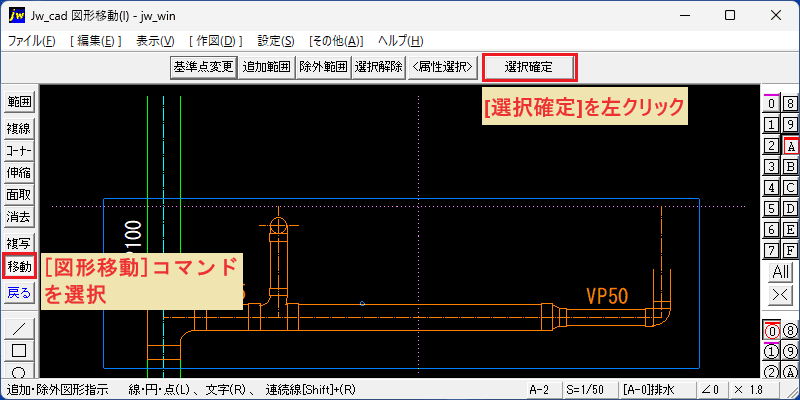Choose the 複線 double line tool
800x400 pixels.
(18, 129)
